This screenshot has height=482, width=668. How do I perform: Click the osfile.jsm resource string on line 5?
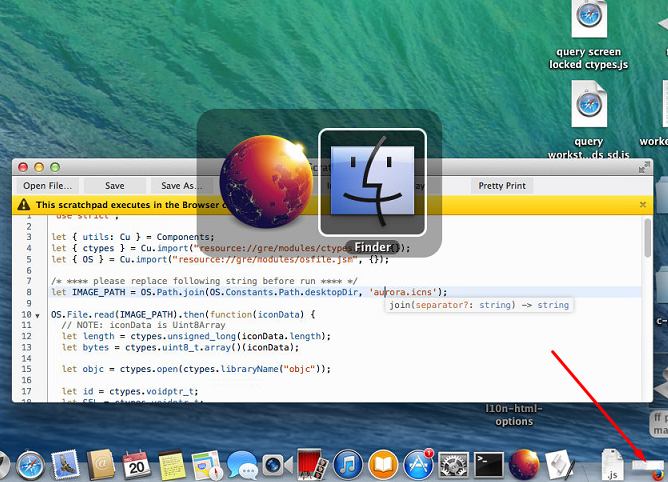(265, 260)
